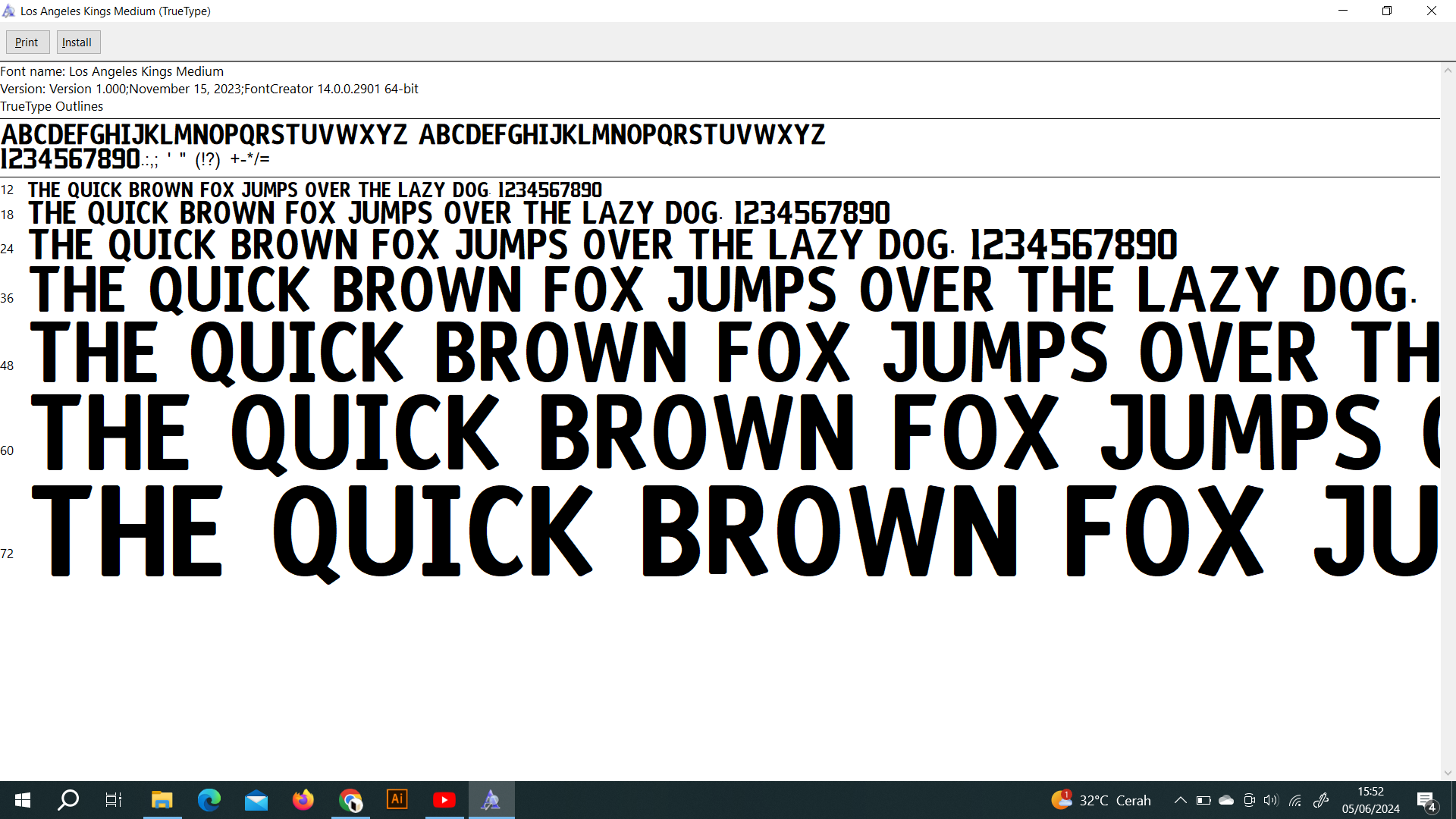This screenshot has height=819, width=1456.
Task: Open the weather widget showing 32°C Cerah
Action: coord(1101,800)
